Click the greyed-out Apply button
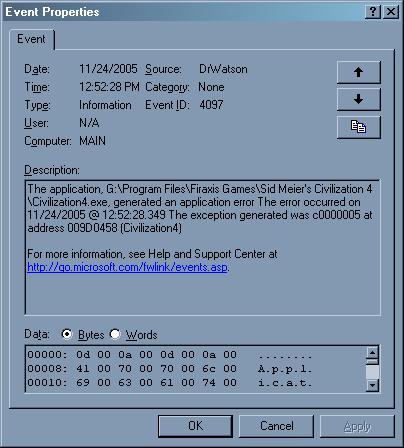This screenshot has height=448, width=404. coord(357,426)
